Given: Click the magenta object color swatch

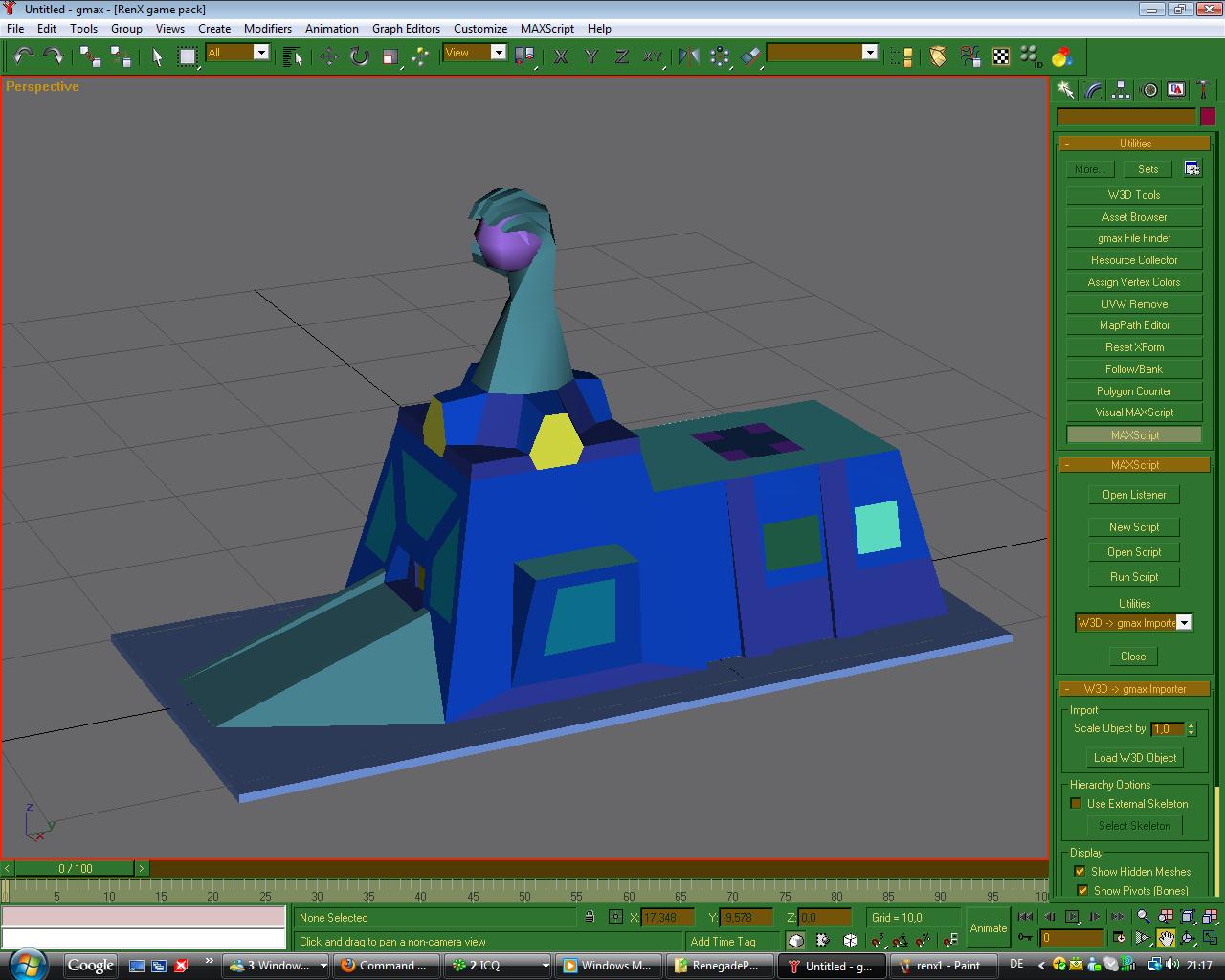Looking at the screenshot, I should (1207, 117).
